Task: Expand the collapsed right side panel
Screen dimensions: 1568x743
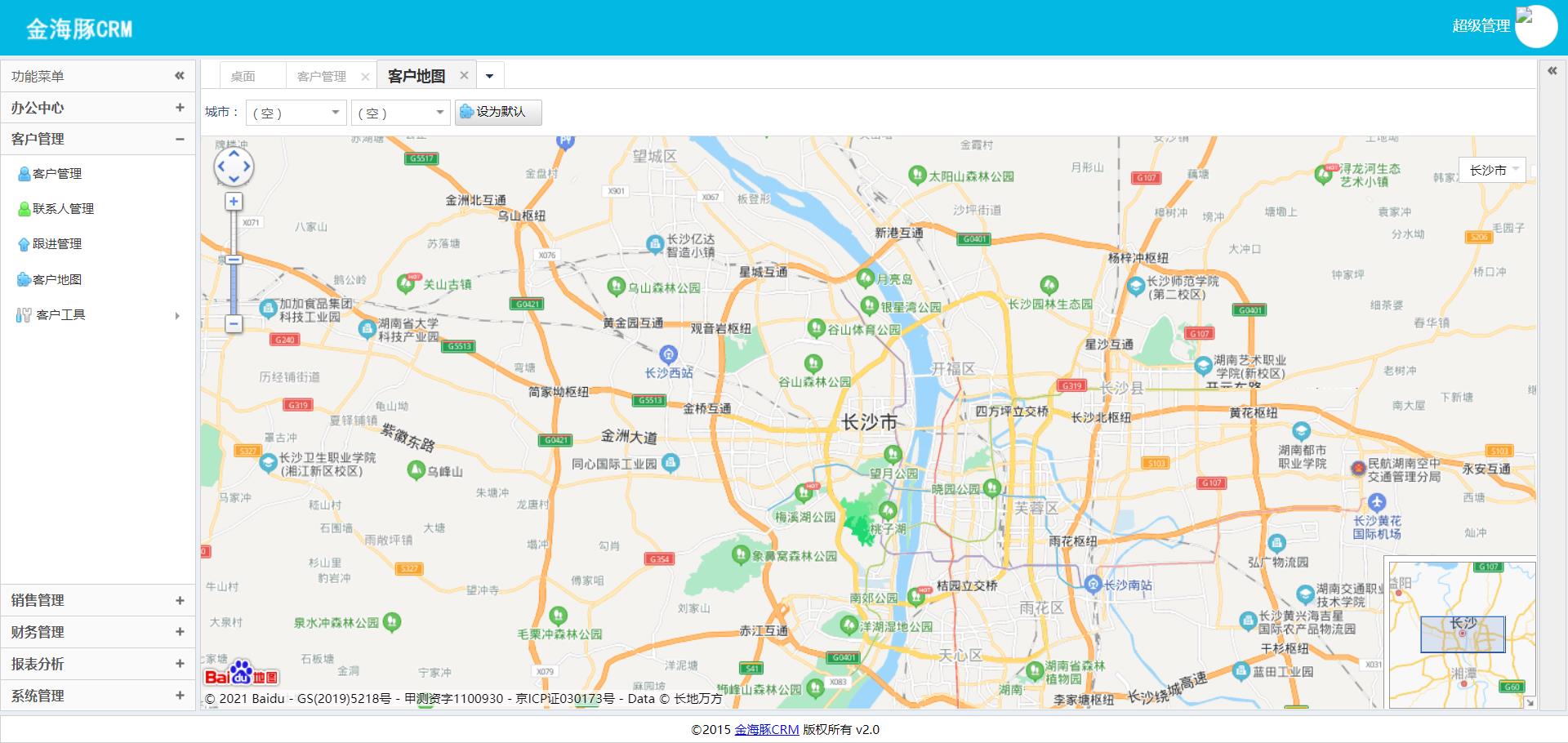Action: coord(1552,71)
